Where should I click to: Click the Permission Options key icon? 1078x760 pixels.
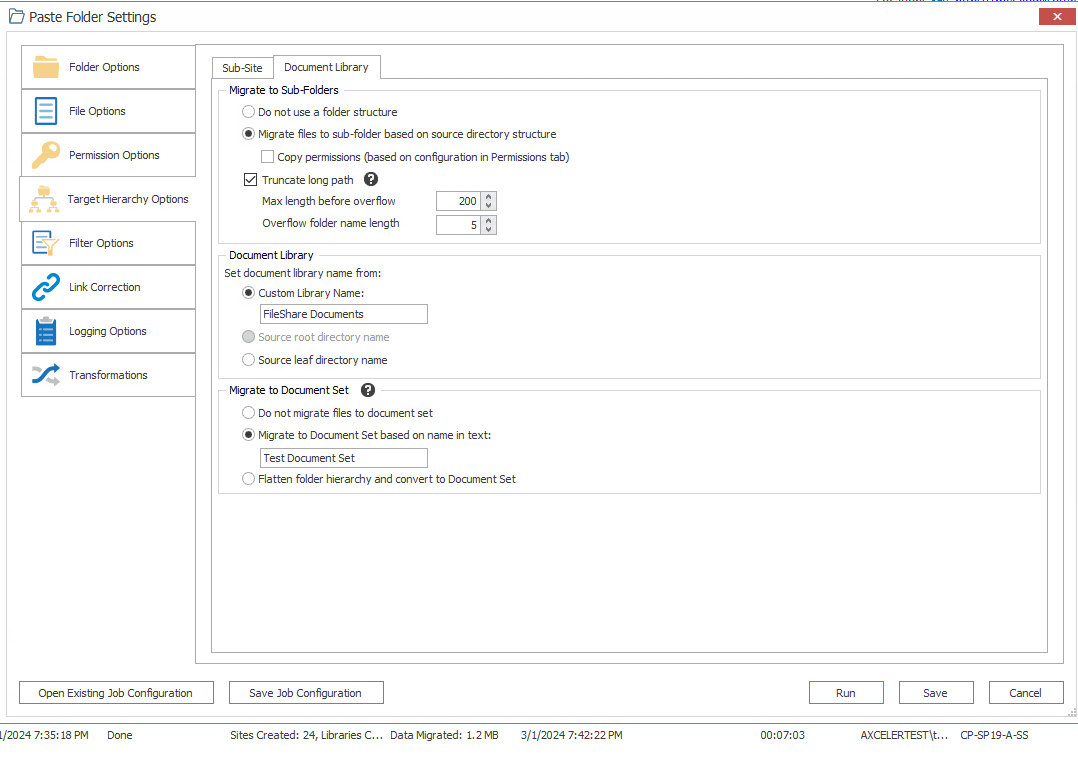pyautogui.click(x=43, y=154)
